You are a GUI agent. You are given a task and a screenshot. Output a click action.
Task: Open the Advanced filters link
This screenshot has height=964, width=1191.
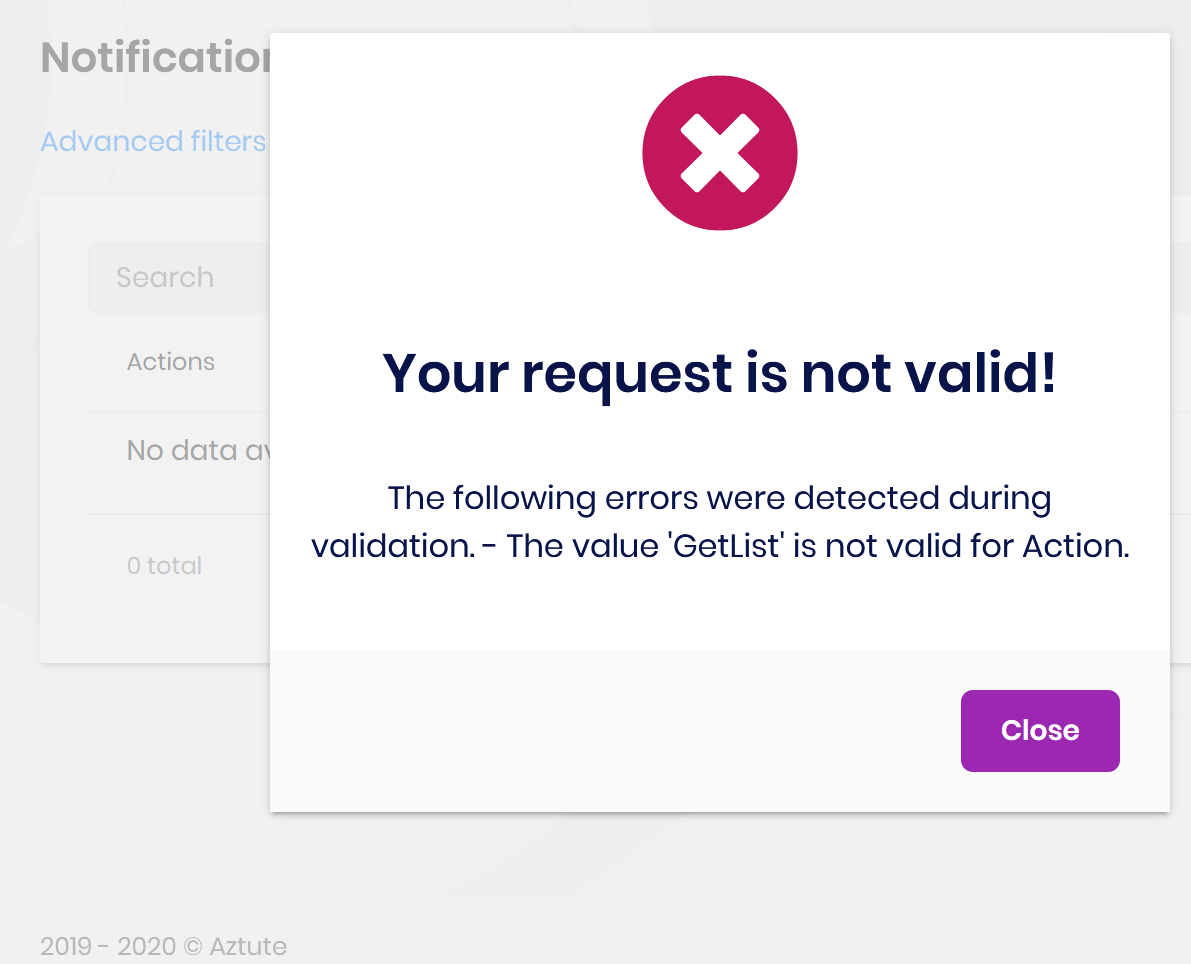[153, 142]
